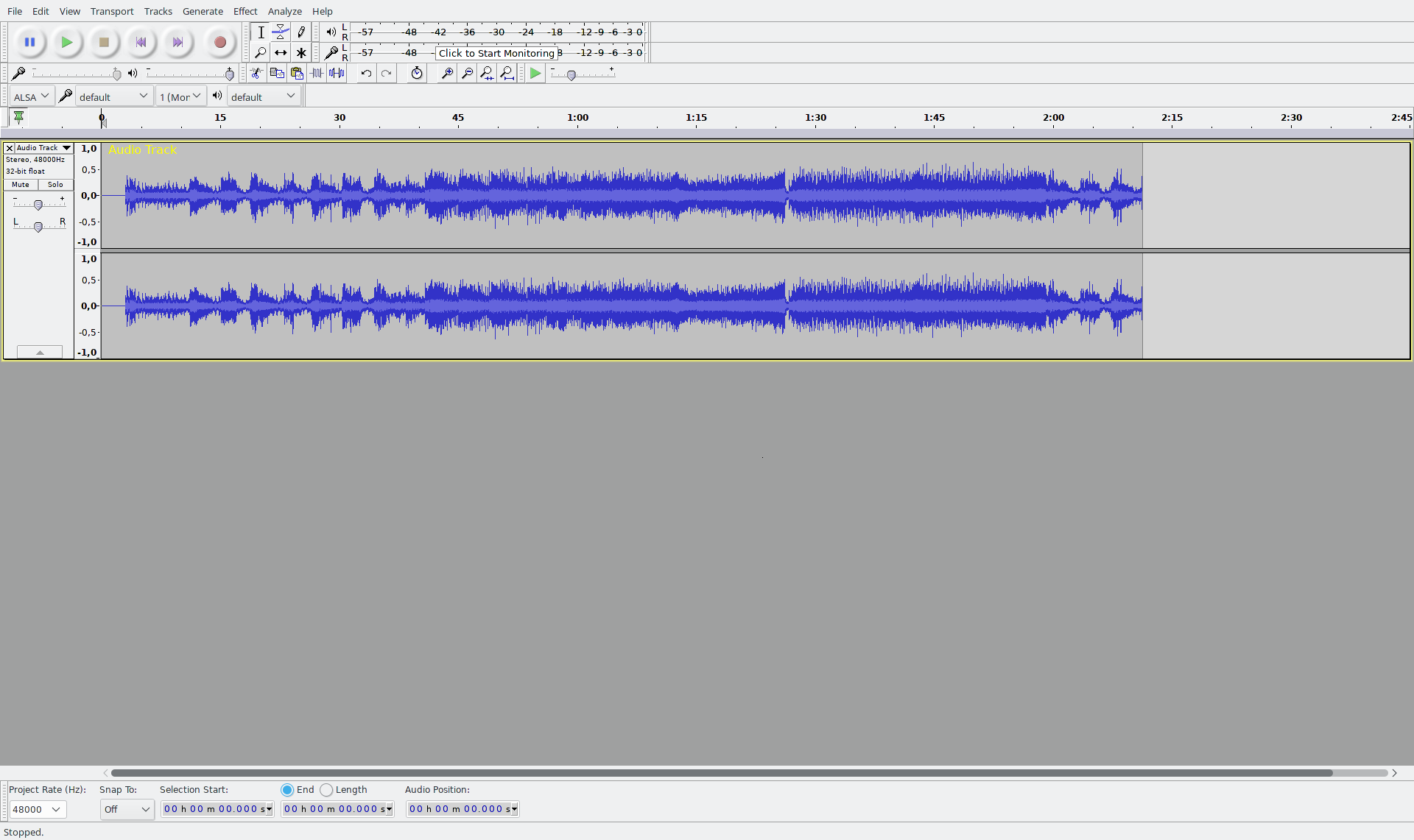
Task: Open the Edit menu
Action: coord(41,11)
